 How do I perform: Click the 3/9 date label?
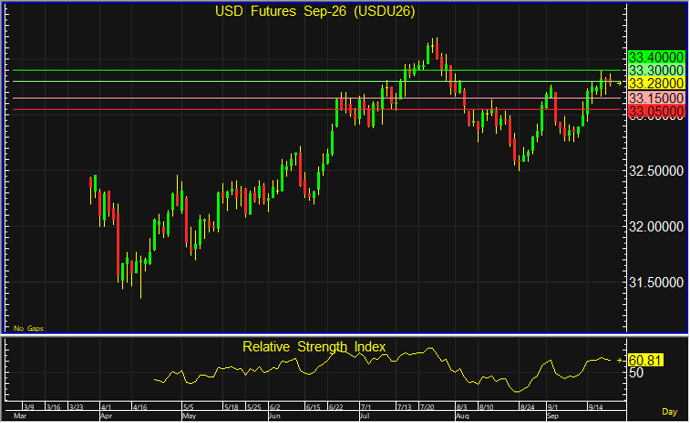click(x=29, y=407)
